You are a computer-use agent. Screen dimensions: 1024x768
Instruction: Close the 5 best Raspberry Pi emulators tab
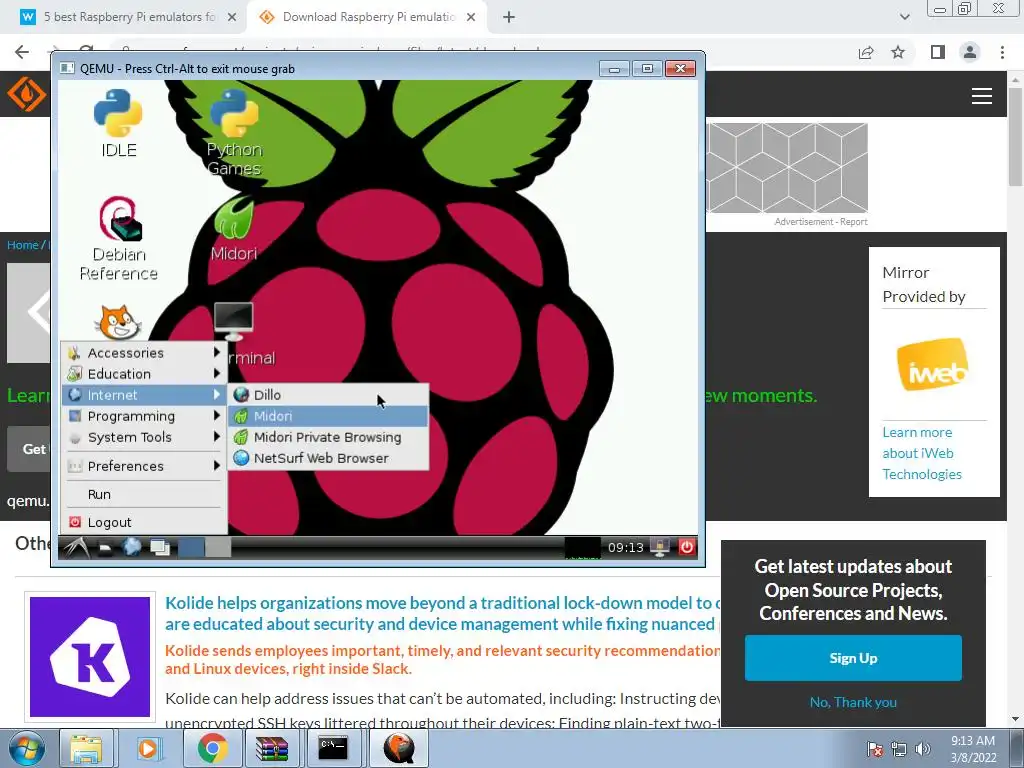232,17
